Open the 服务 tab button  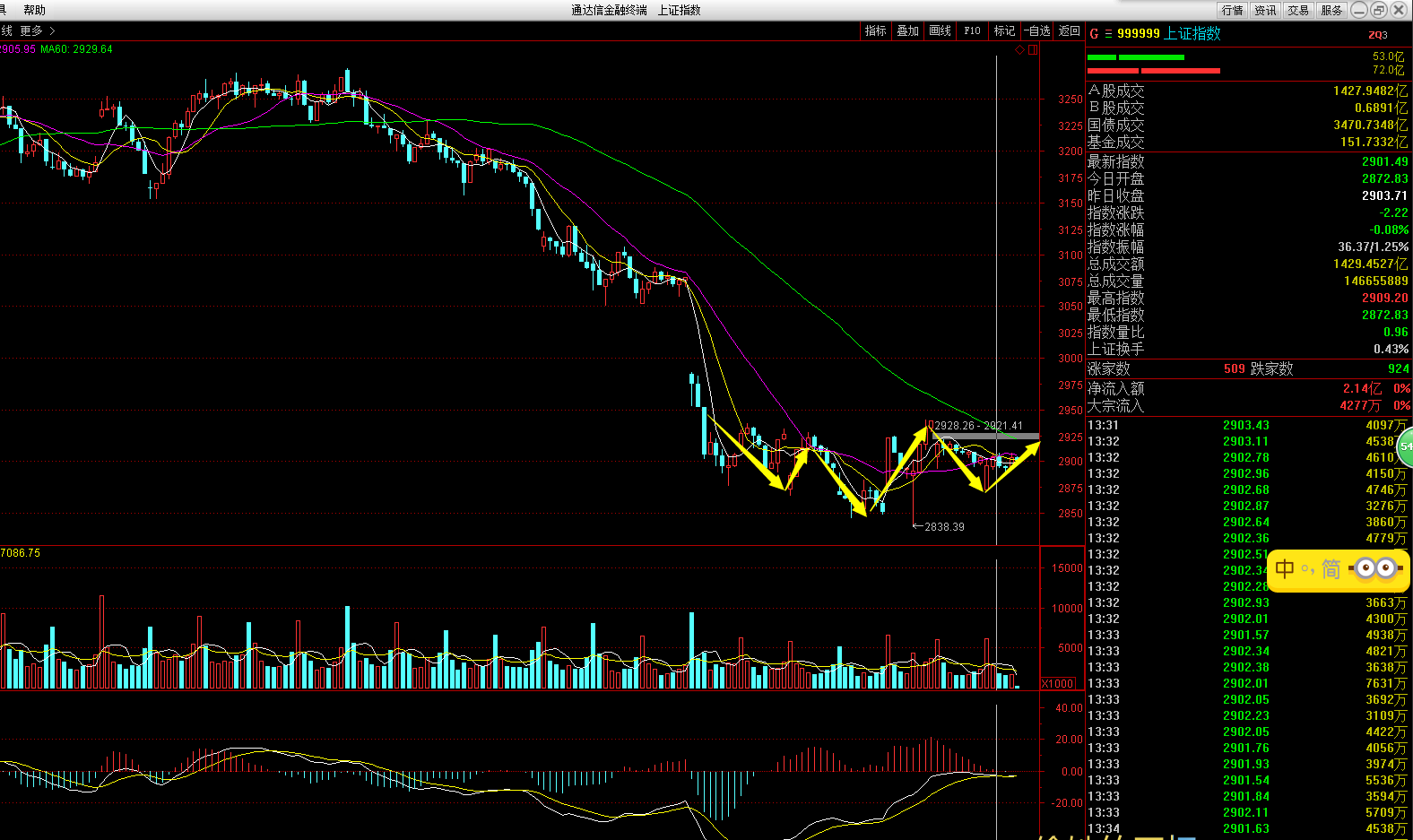pos(1331,10)
